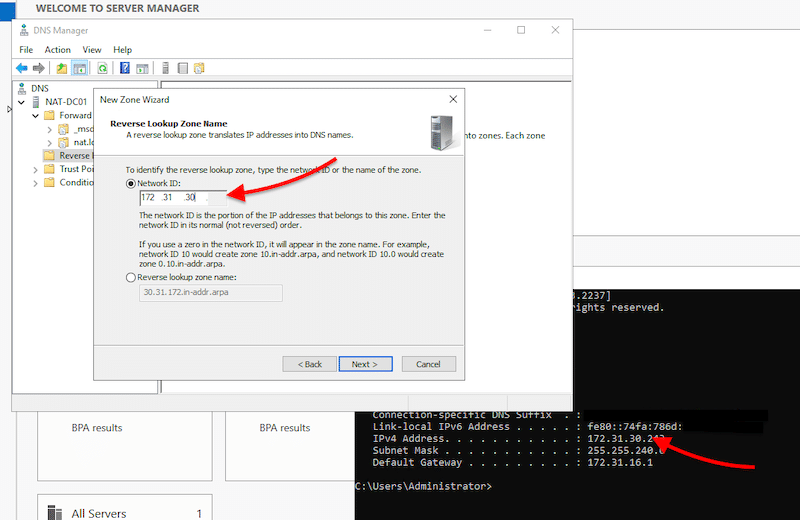Click the command prompt C:\Users\Administrator> line

pos(423,486)
